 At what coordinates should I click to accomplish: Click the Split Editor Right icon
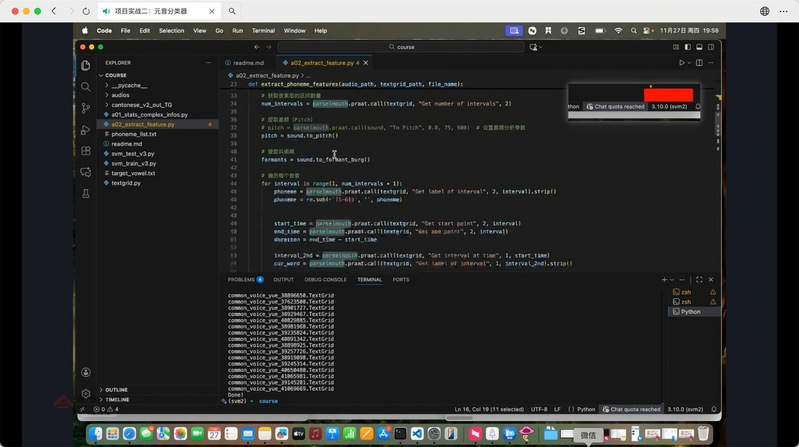(x=699, y=62)
